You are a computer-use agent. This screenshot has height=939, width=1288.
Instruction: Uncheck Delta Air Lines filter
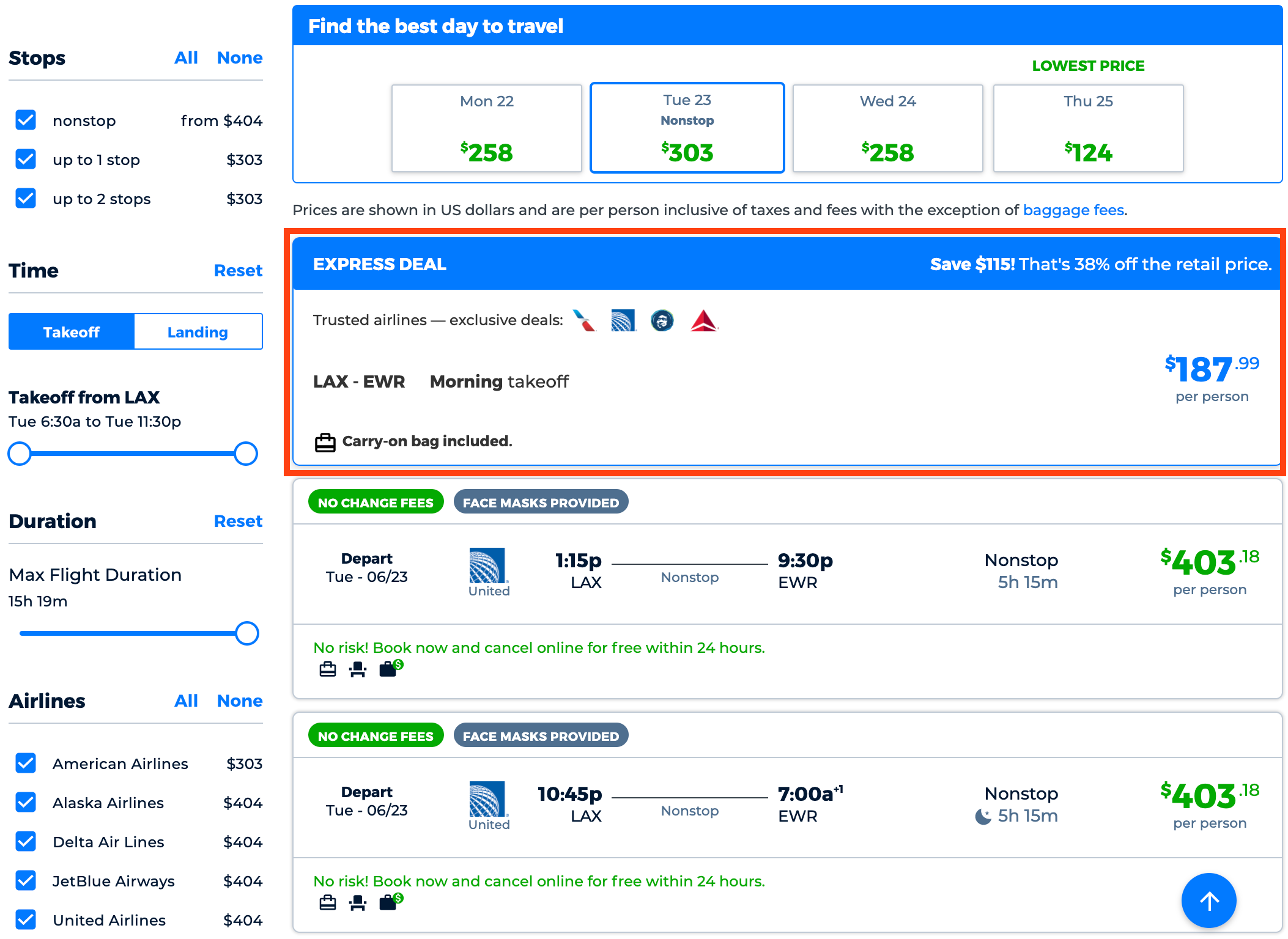(26, 842)
